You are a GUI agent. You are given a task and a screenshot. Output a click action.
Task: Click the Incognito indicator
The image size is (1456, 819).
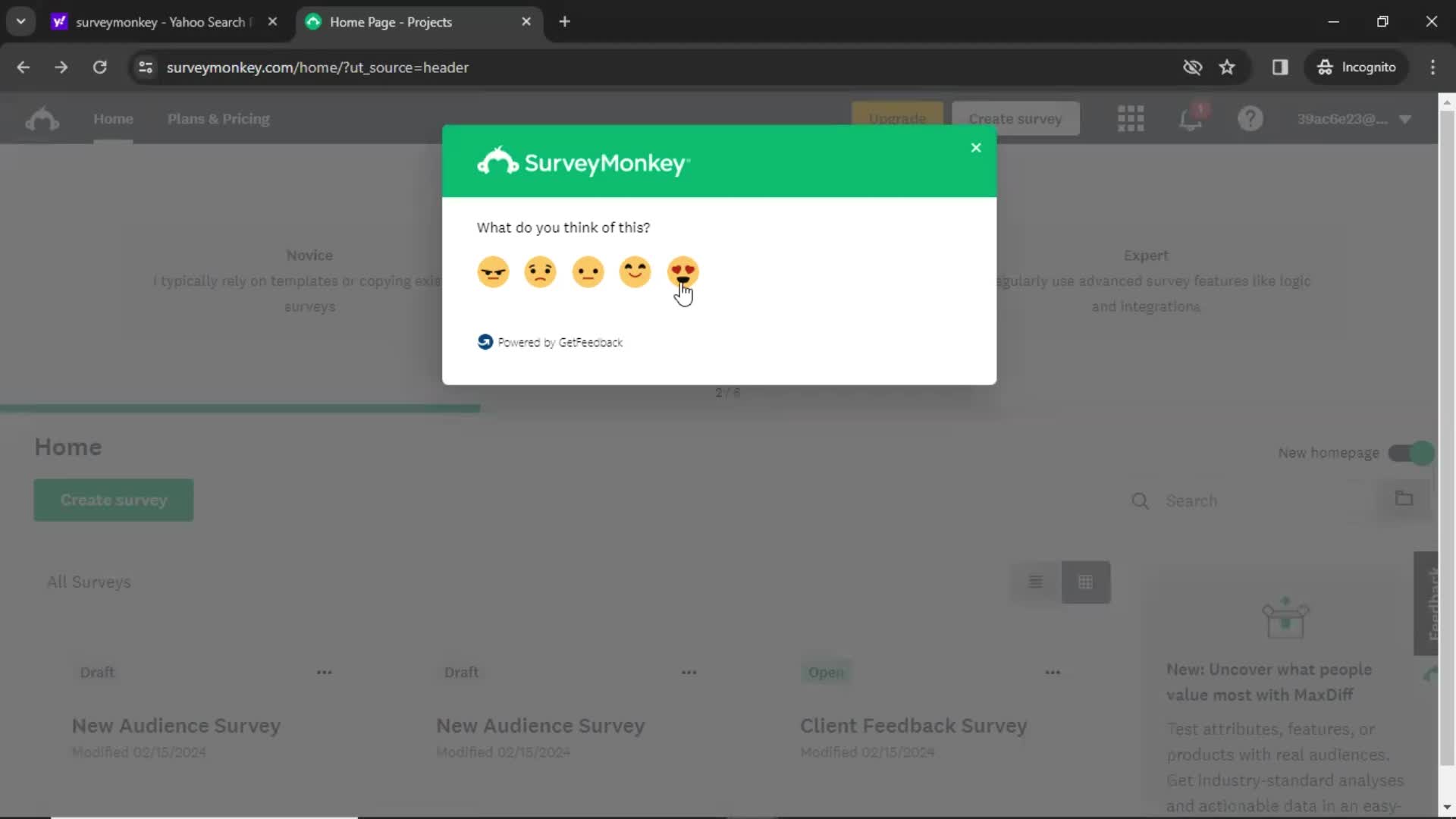pyautogui.click(x=1357, y=67)
